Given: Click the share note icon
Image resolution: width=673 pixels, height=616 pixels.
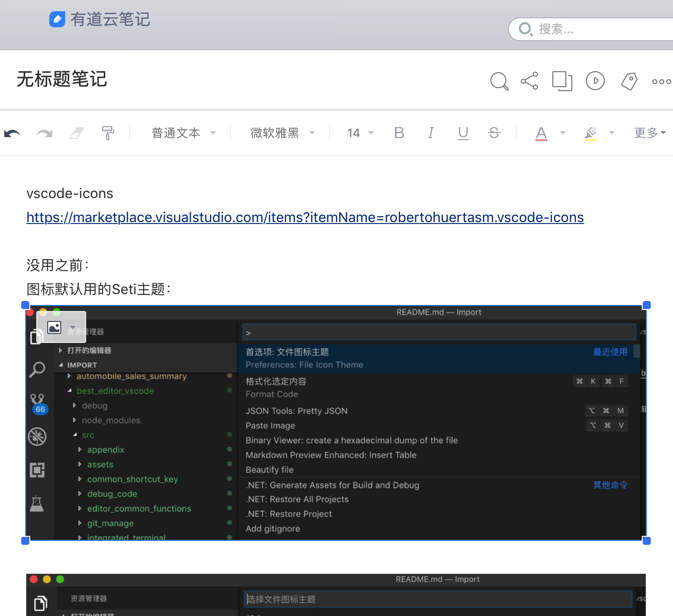Looking at the screenshot, I should 530,81.
